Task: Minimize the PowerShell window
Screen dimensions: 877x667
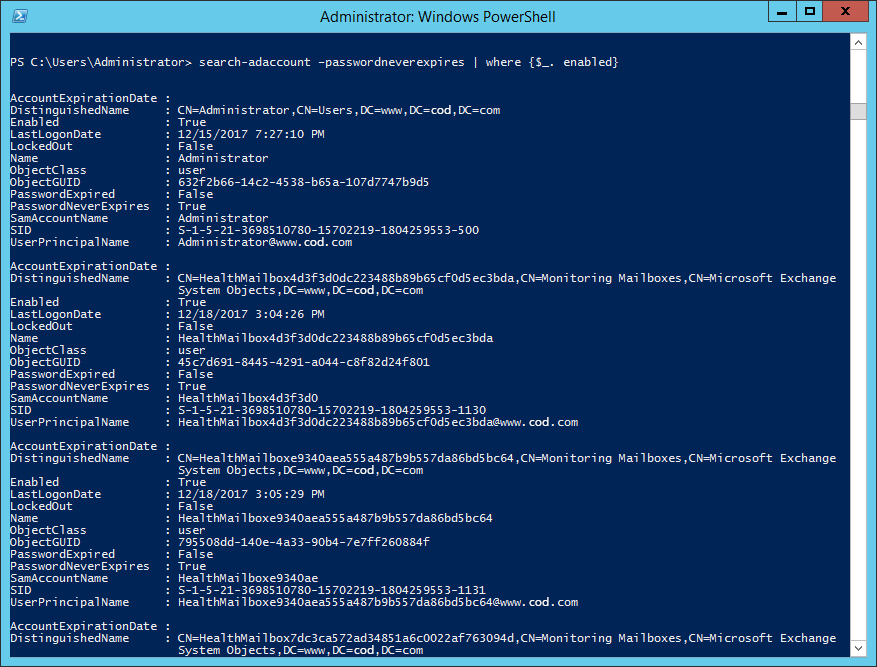Action: (x=782, y=11)
